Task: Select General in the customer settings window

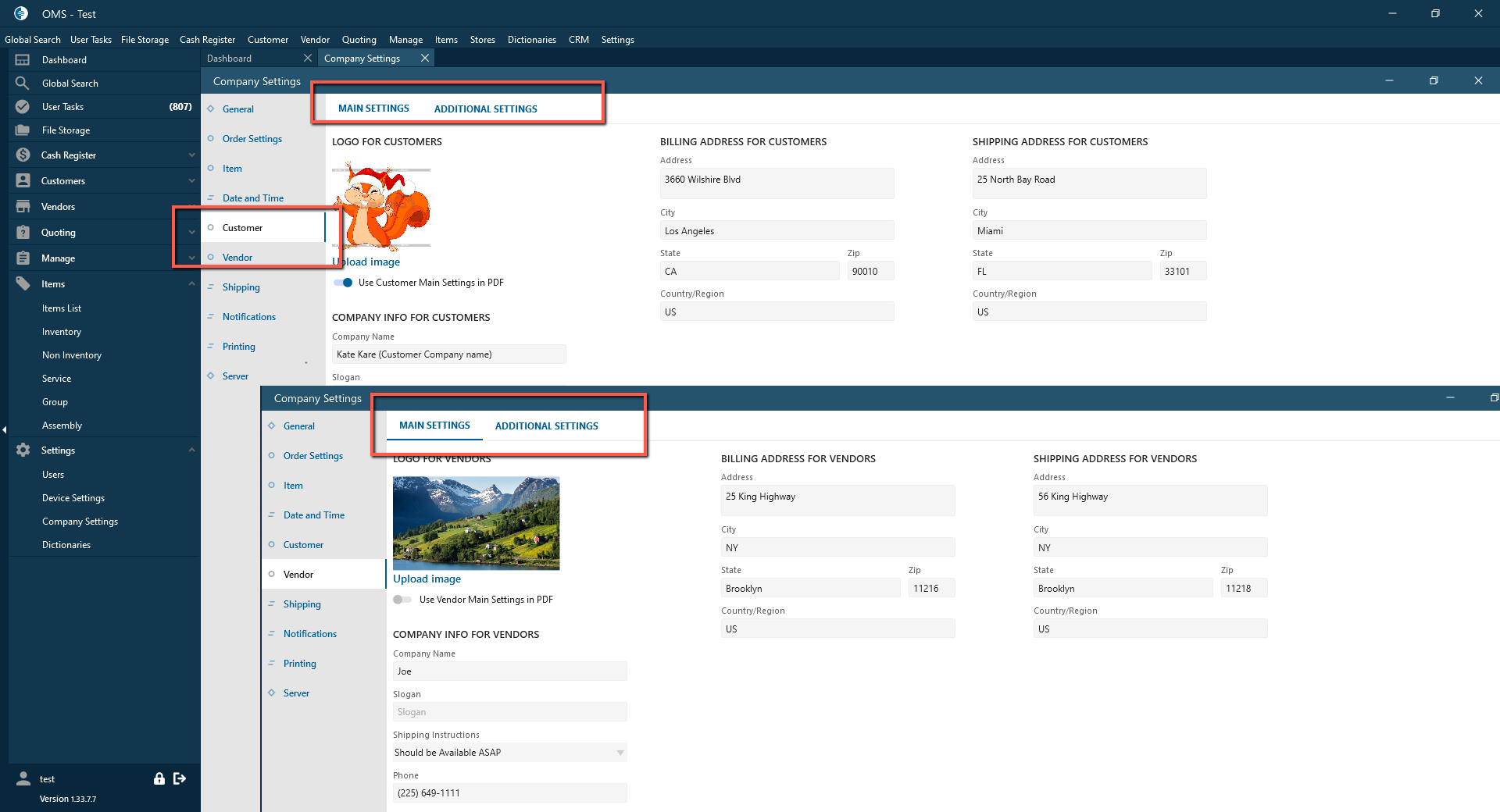Action: coord(238,109)
